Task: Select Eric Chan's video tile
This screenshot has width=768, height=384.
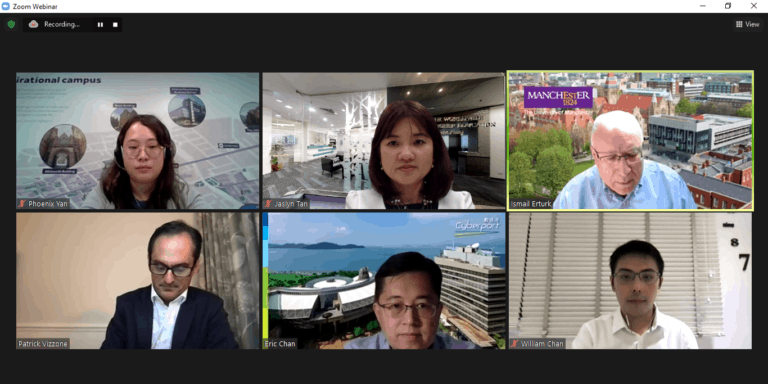Action: pyautogui.click(x=384, y=281)
